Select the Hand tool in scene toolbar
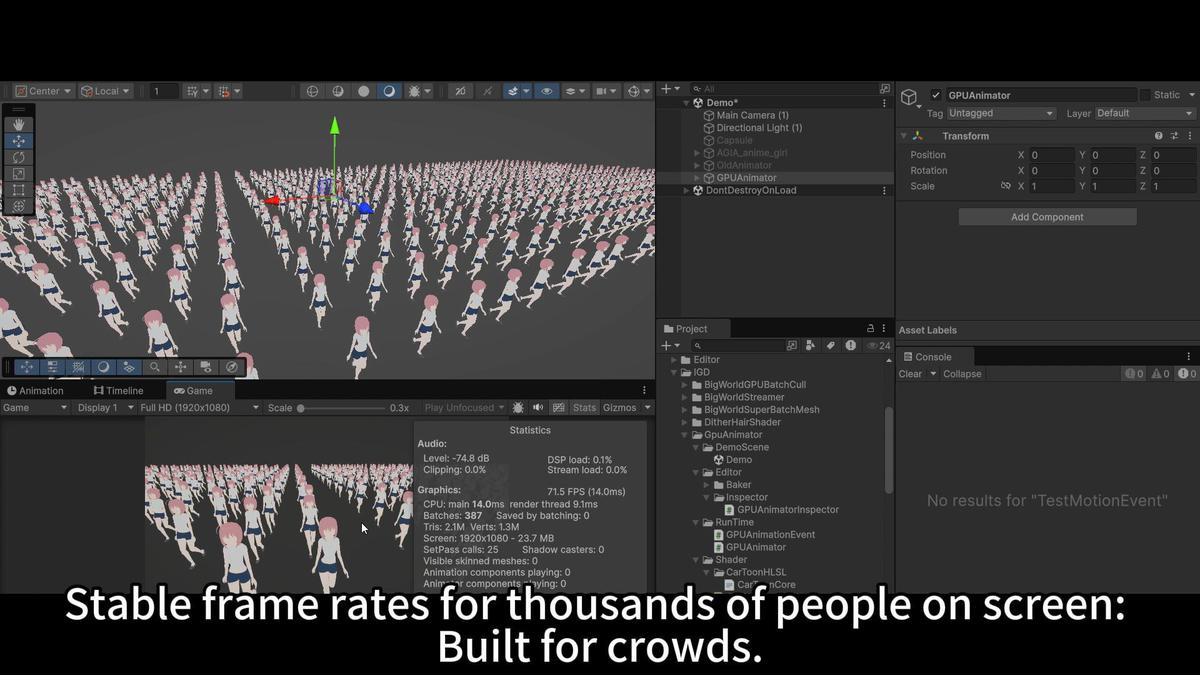Viewport: 1200px width, 675px height. tap(18, 125)
